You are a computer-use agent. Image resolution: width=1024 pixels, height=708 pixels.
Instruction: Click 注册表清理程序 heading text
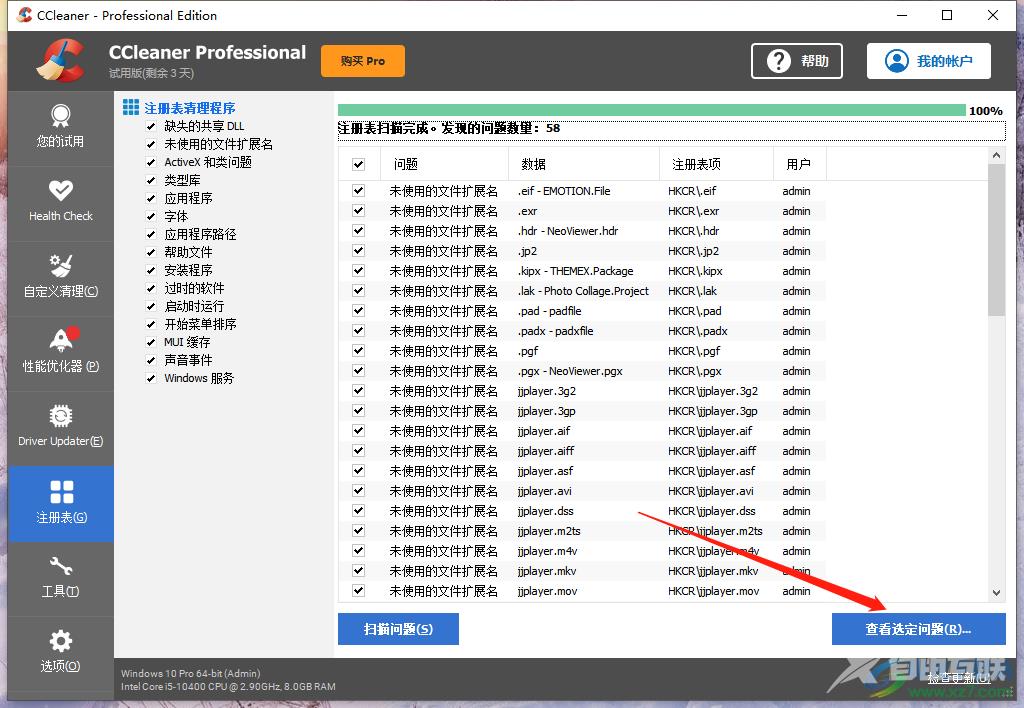tap(189, 108)
